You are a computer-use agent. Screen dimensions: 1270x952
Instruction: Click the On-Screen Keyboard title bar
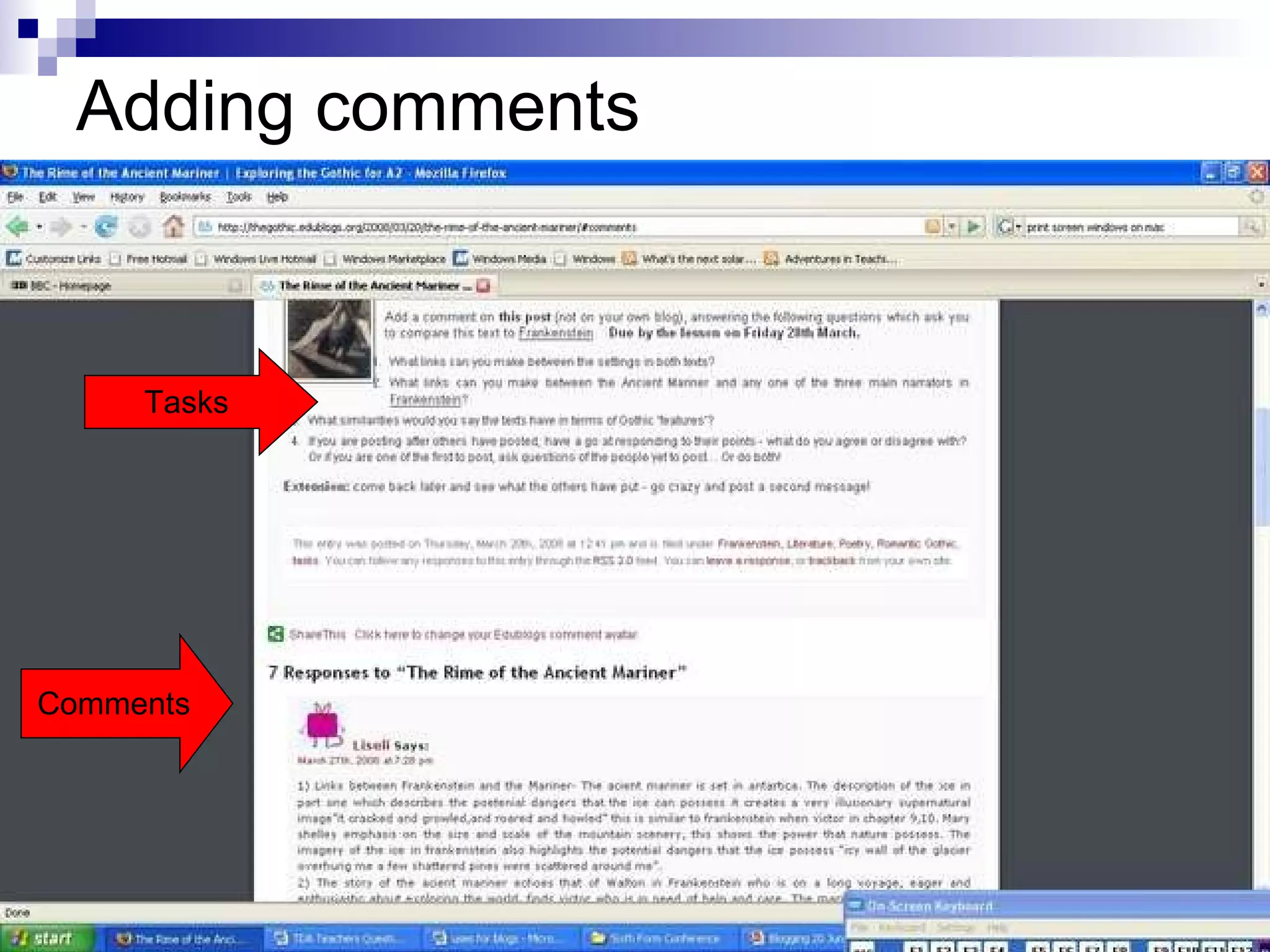pos(1057,906)
